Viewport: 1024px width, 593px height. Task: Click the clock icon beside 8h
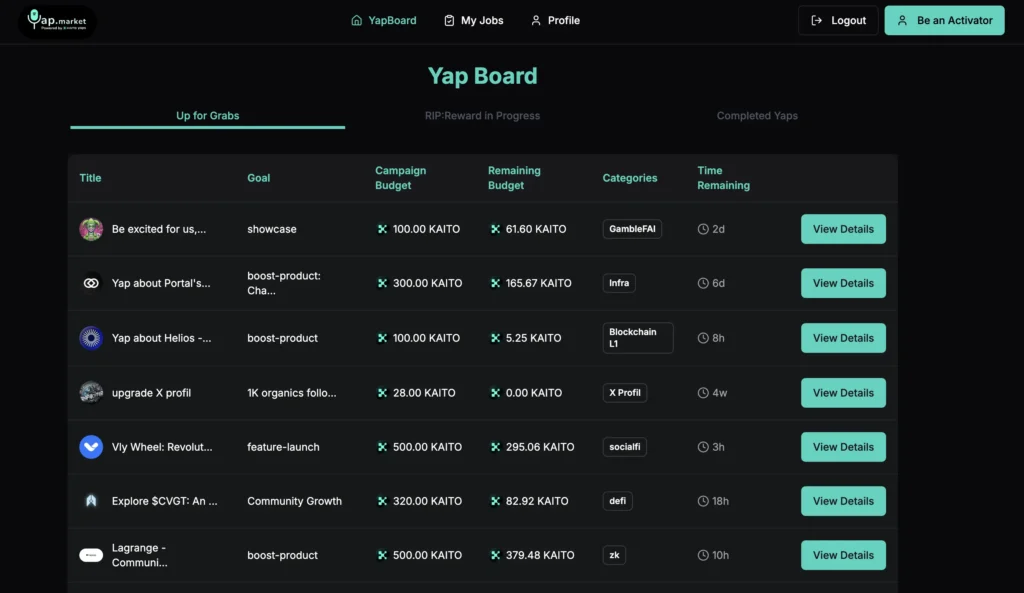703,338
